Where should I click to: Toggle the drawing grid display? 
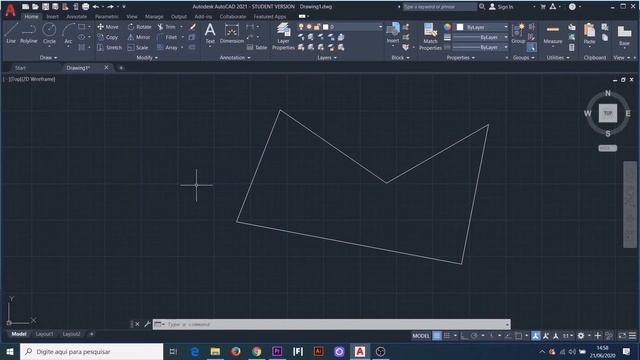pyautogui.click(x=437, y=336)
